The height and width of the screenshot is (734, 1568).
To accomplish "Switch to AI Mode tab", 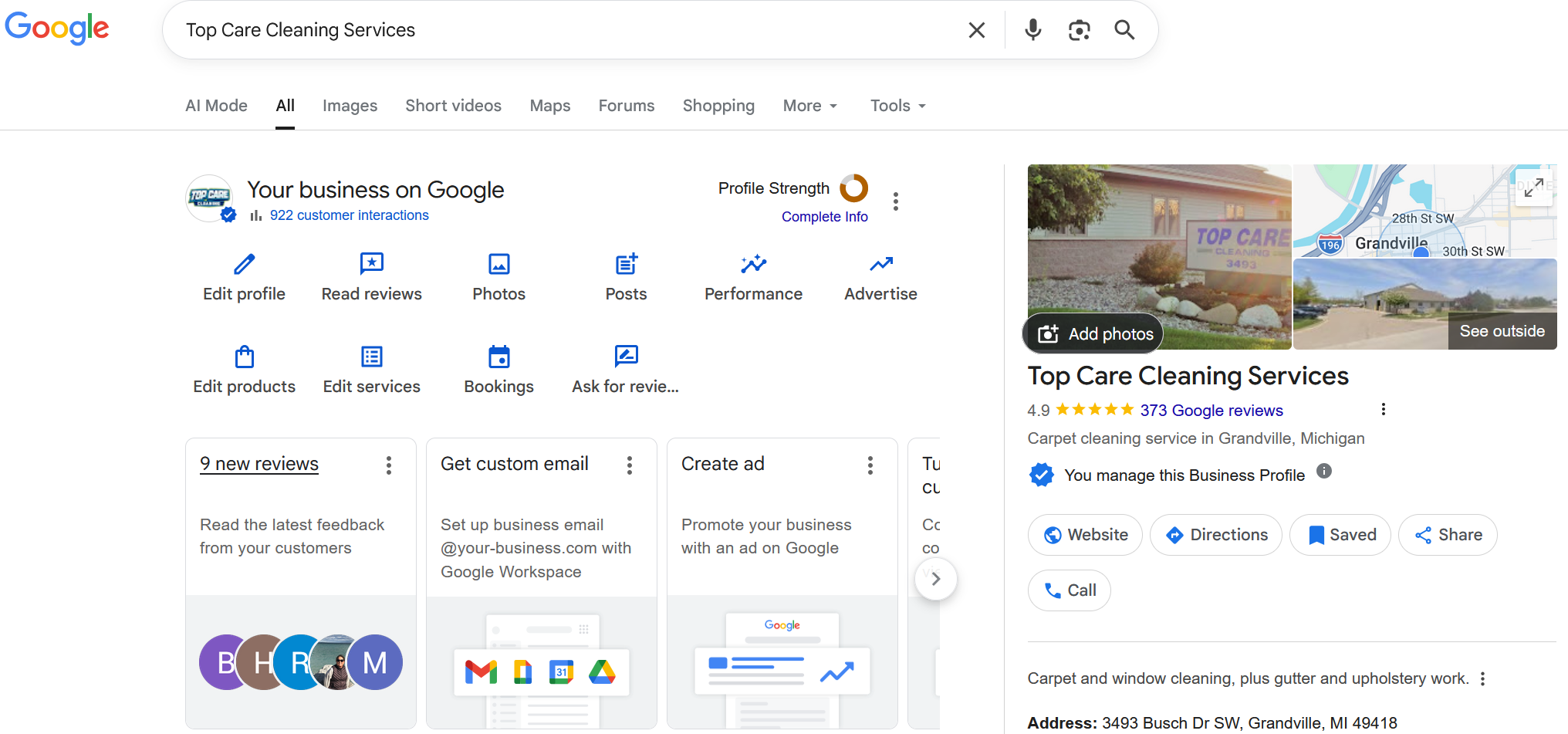I will click(216, 106).
